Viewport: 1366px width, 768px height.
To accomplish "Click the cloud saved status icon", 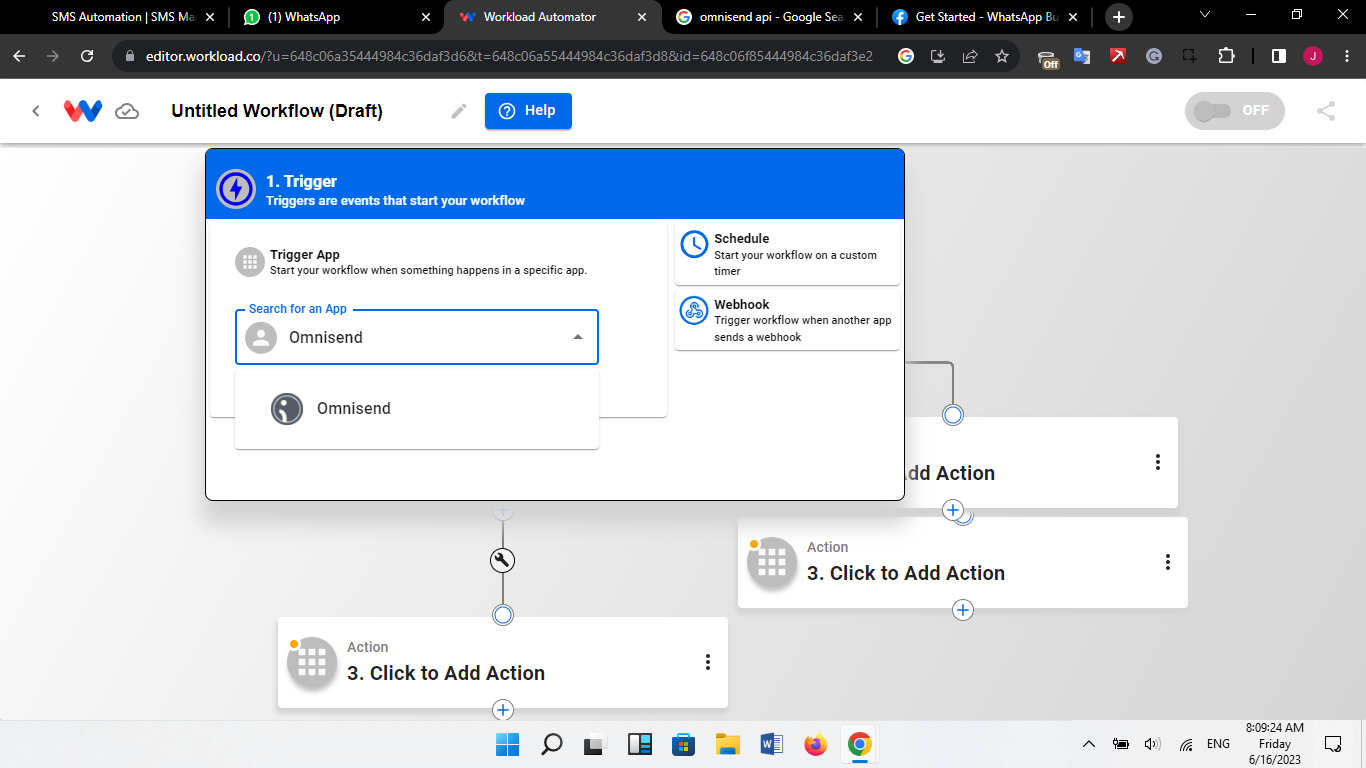I will (x=127, y=111).
